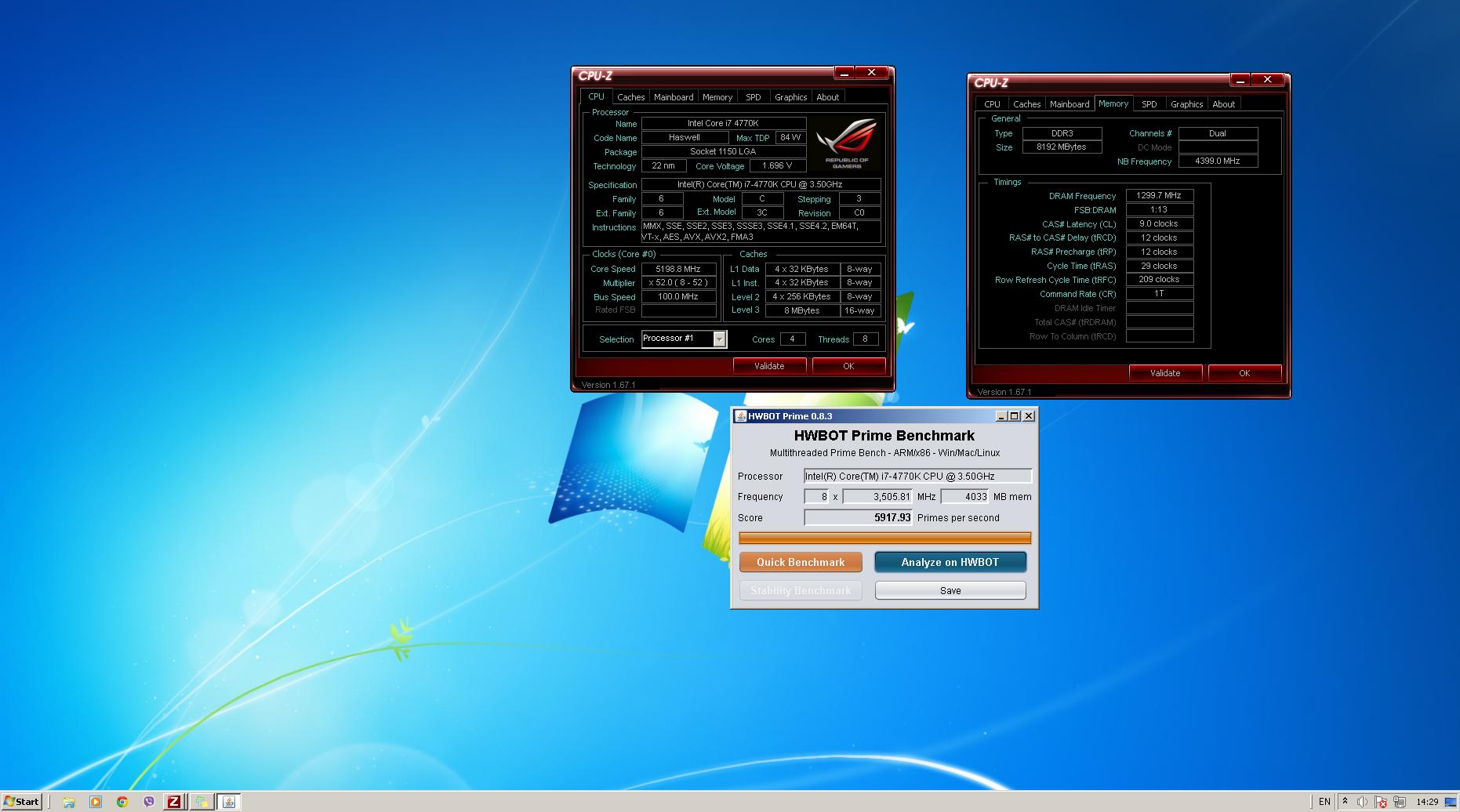This screenshot has height=812, width=1460.
Task: Click the Command Rate 1T value
Action: pyautogui.click(x=1159, y=294)
